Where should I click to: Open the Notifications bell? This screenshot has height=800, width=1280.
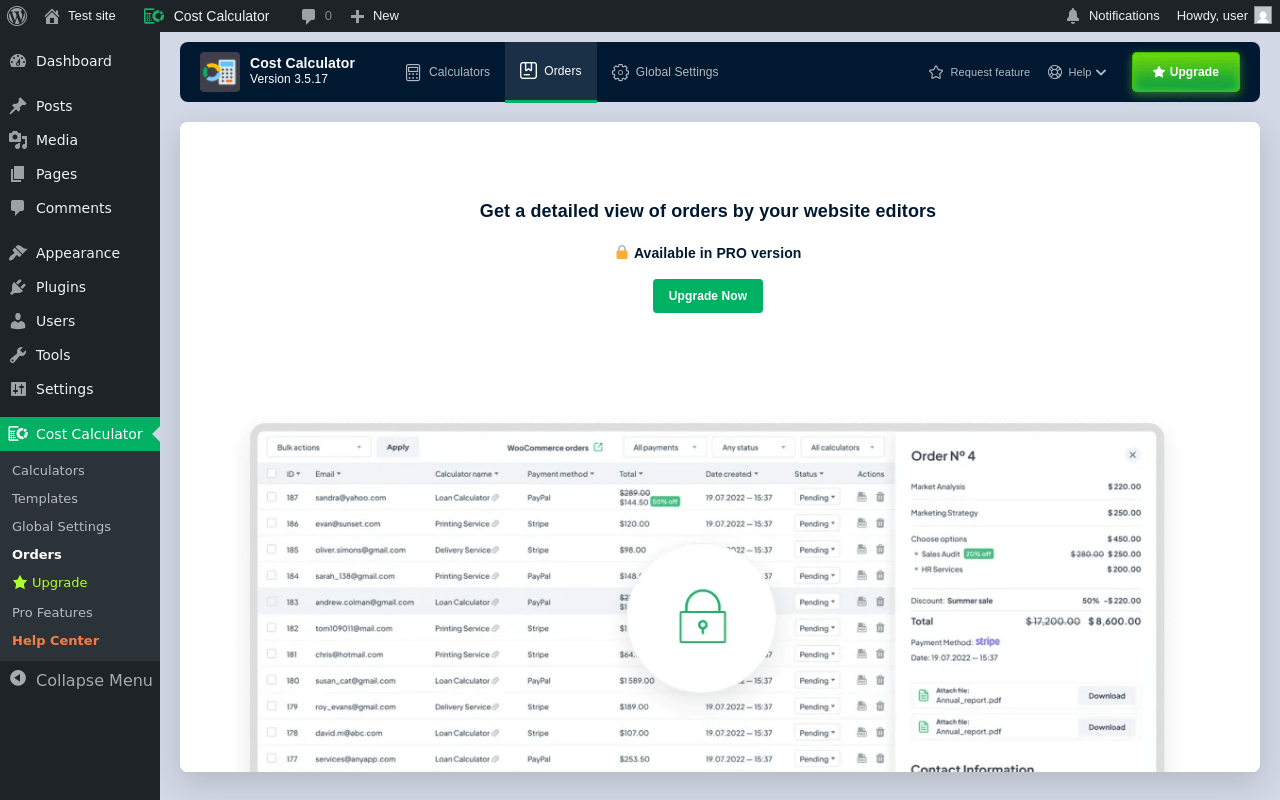coord(1112,15)
